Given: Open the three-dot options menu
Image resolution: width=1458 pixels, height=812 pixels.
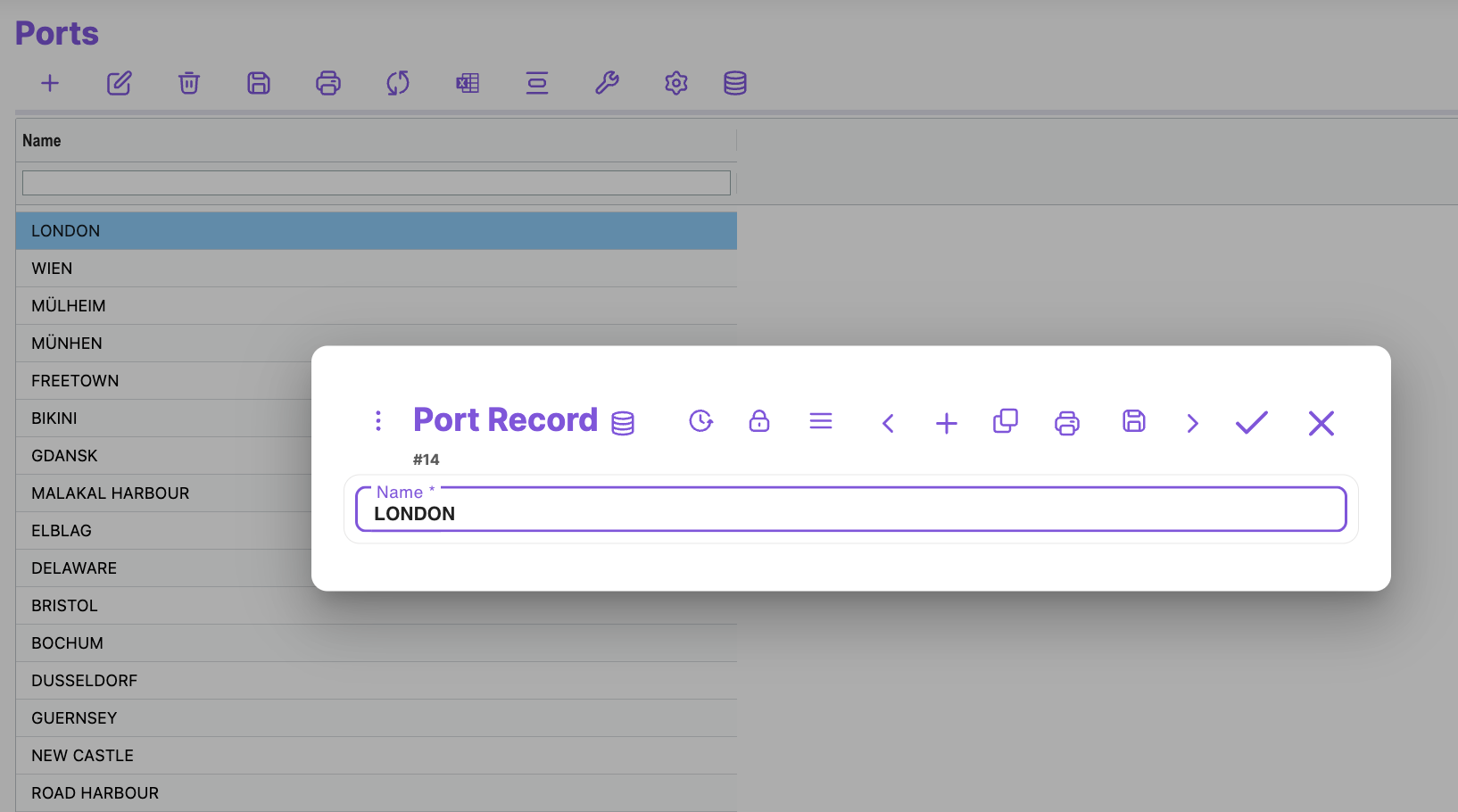Looking at the screenshot, I should coord(378,421).
